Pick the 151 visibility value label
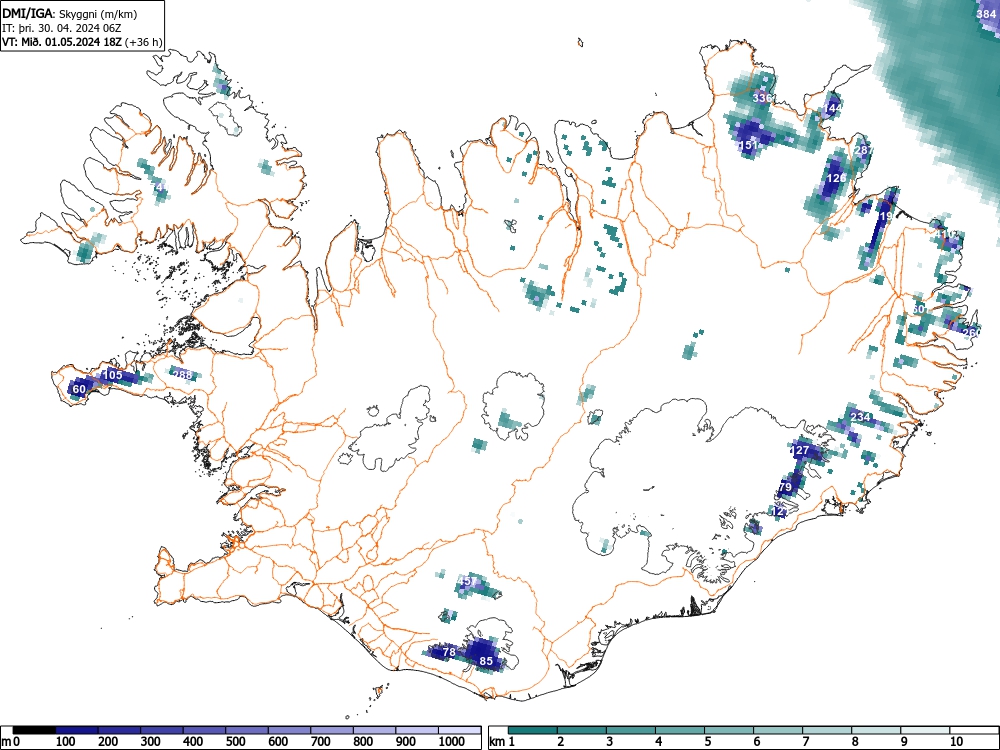 coord(749,145)
